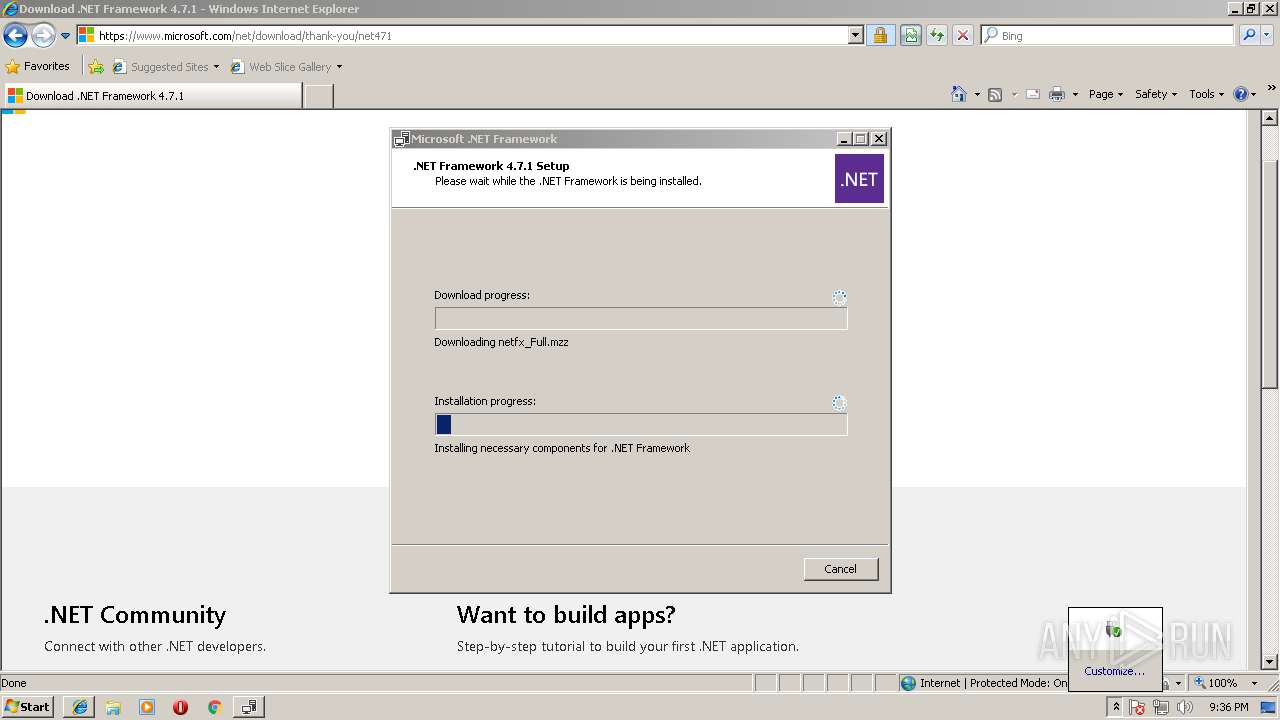Click the browser Back arrow button
1280x720 pixels.
(15, 36)
